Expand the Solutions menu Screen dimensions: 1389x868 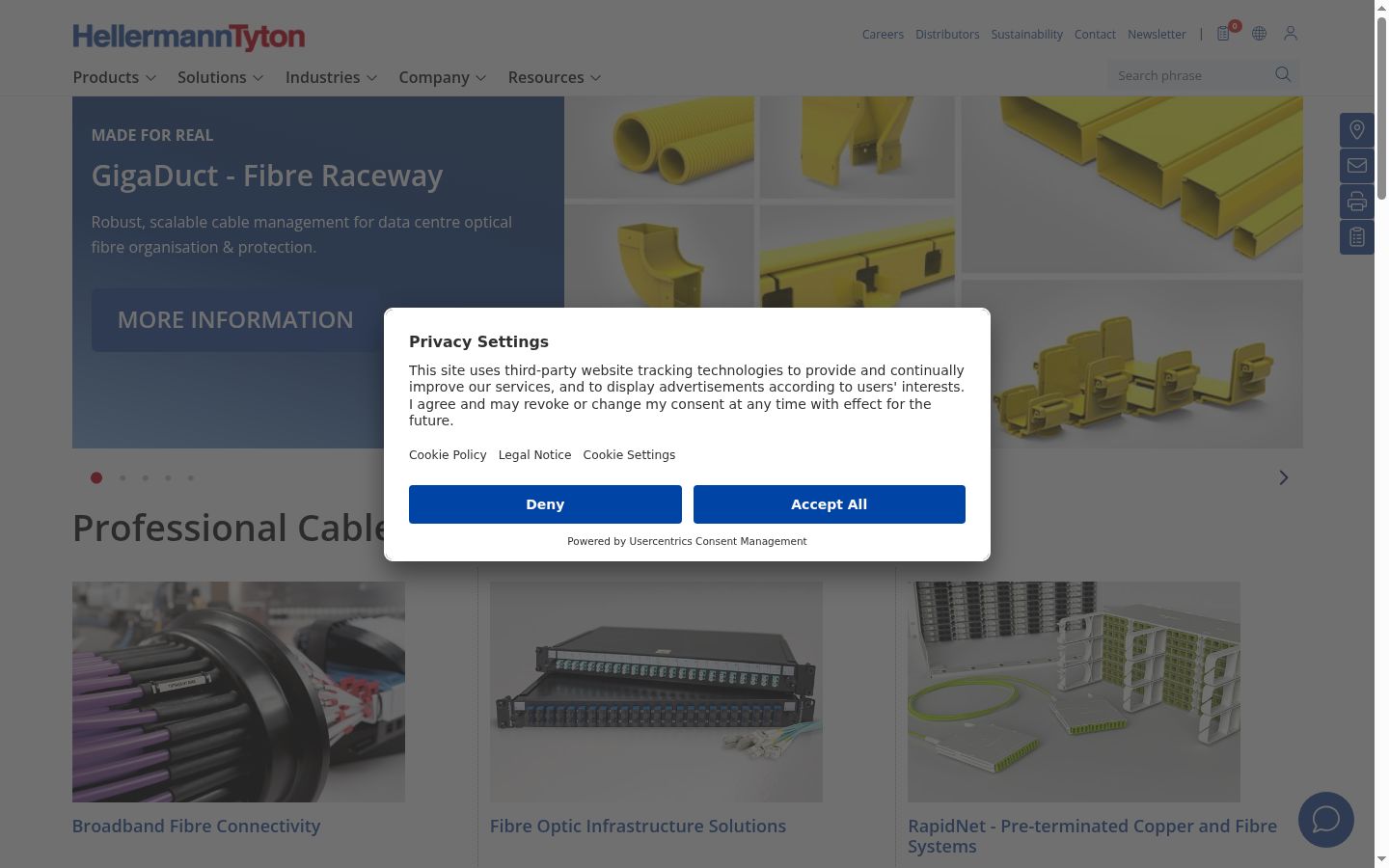[x=221, y=77]
